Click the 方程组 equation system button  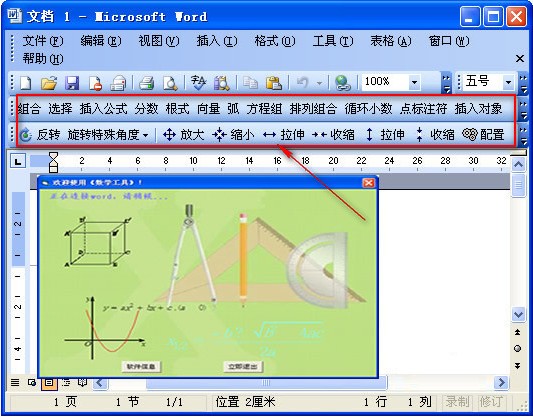pos(264,109)
